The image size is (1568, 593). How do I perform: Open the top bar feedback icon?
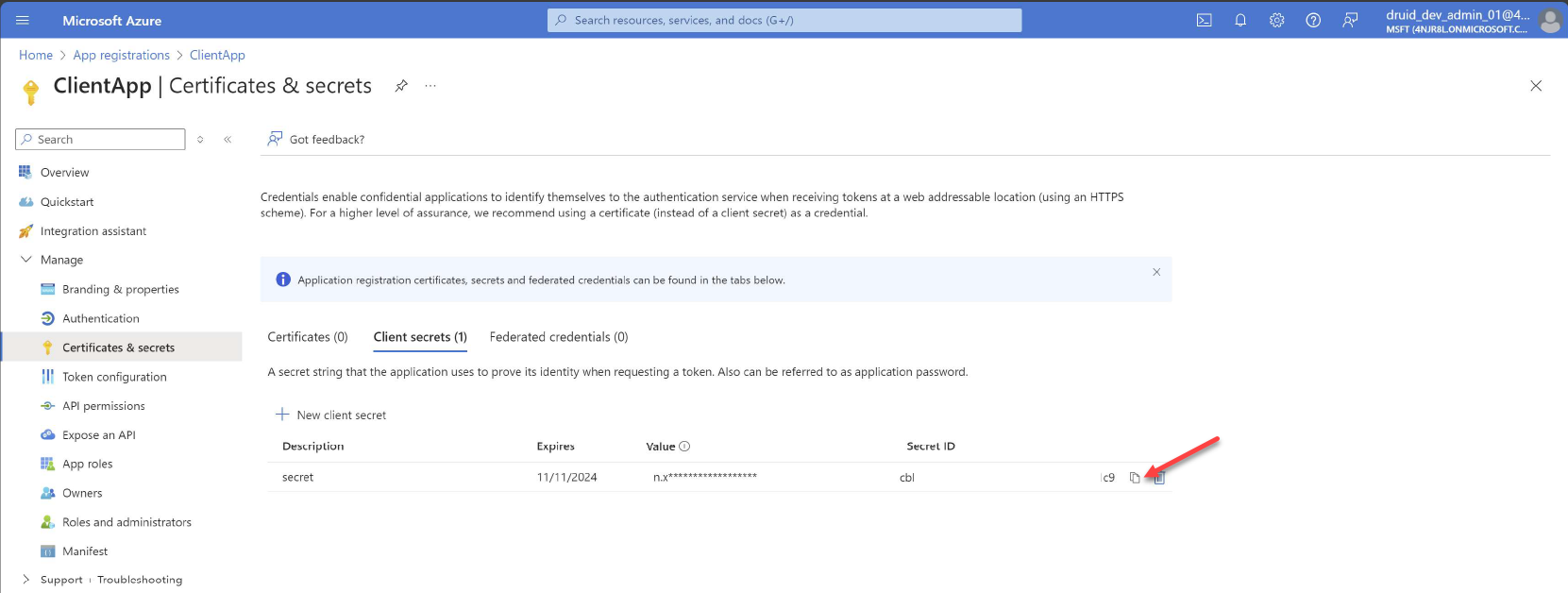pos(1350,20)
